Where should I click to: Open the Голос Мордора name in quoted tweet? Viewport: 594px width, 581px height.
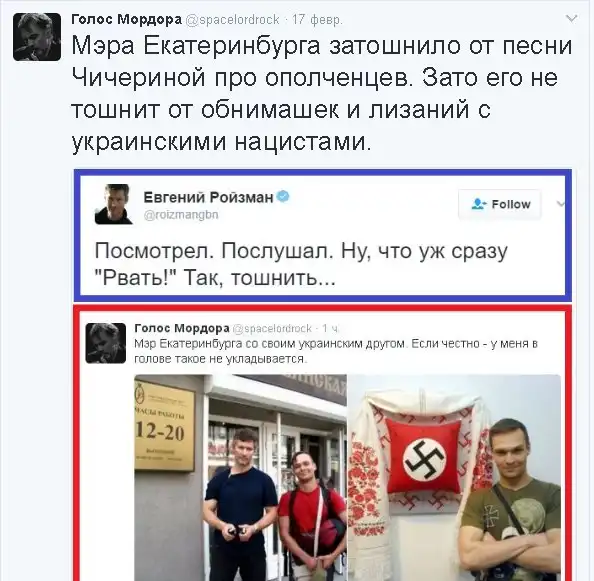182,328
